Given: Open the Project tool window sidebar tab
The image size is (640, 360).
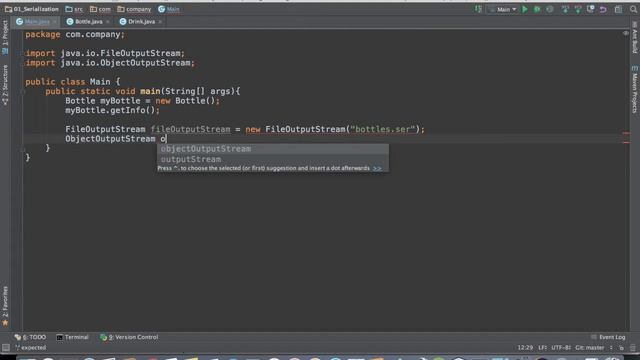Looking at the screenshot, I should coord(5,37).
